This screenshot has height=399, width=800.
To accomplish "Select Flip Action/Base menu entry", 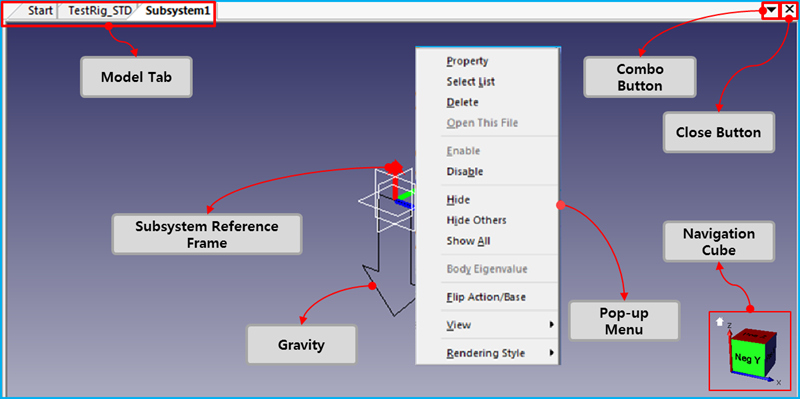I will click(487, 297).
